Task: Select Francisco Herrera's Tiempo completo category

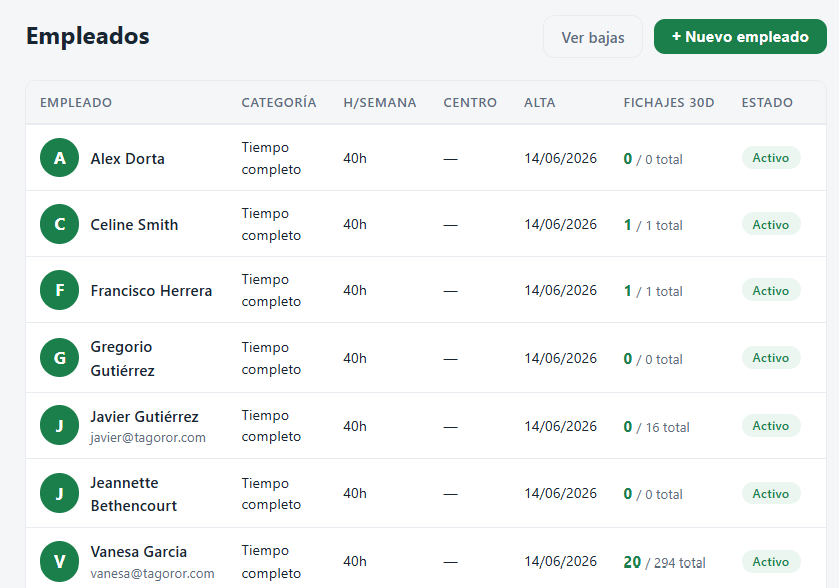Action: (x=271, y=291)
